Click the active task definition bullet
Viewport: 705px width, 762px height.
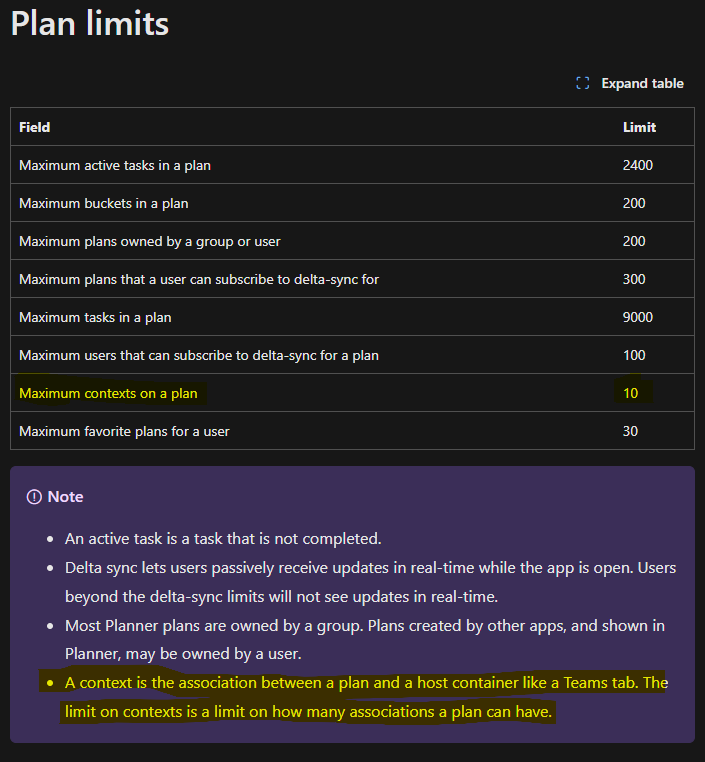[223, 538]
